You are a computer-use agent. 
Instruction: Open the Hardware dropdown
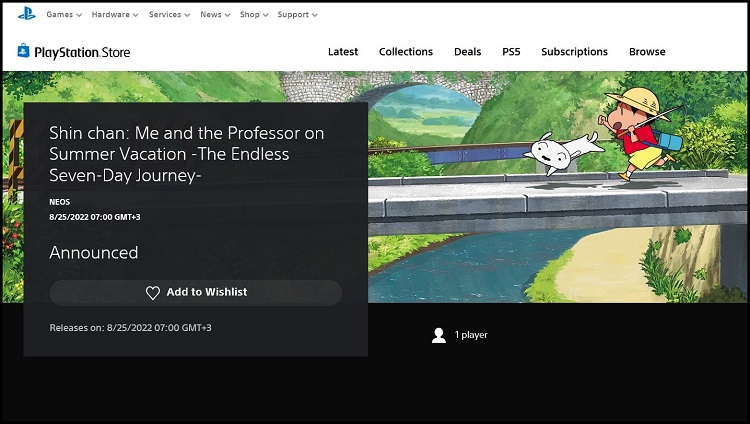[x=114, y=15]
